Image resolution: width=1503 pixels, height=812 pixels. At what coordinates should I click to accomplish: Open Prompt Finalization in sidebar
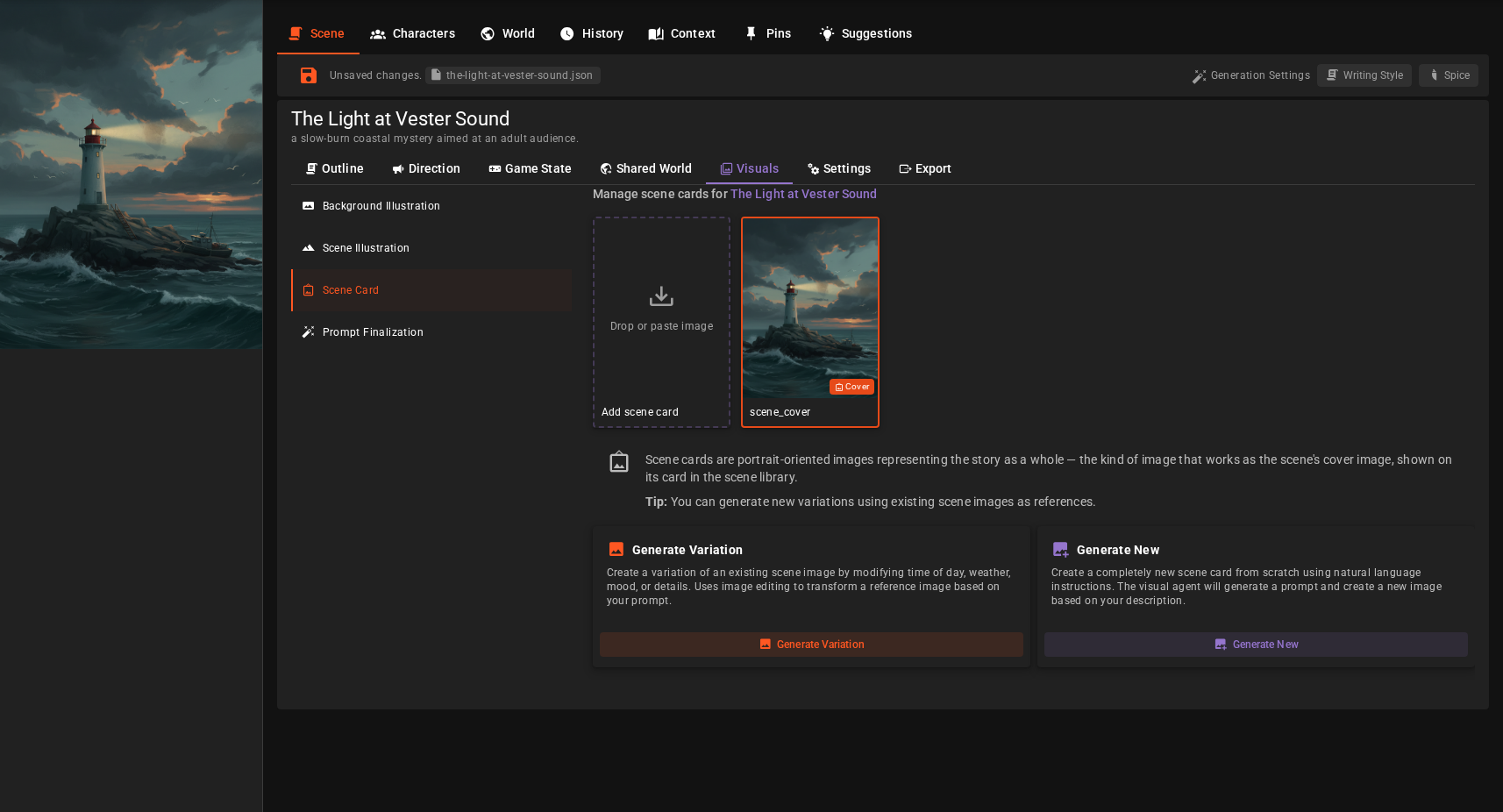pos(431,332)
